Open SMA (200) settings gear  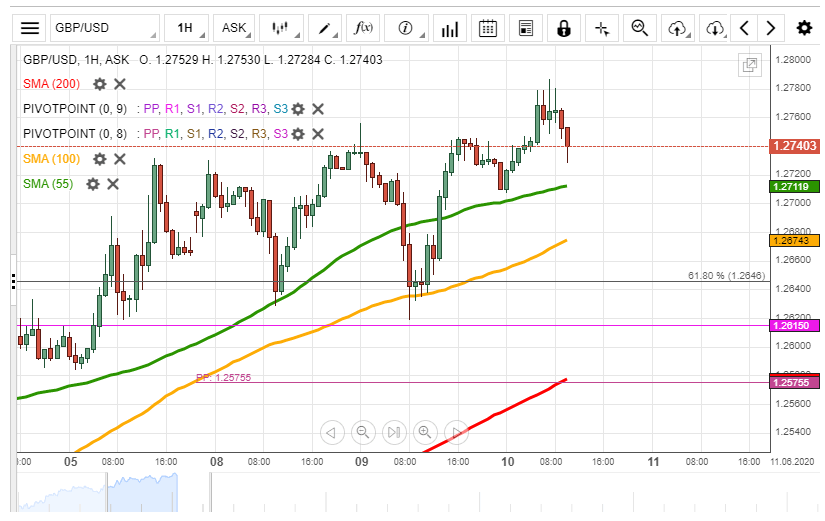[x=99, y=84]
